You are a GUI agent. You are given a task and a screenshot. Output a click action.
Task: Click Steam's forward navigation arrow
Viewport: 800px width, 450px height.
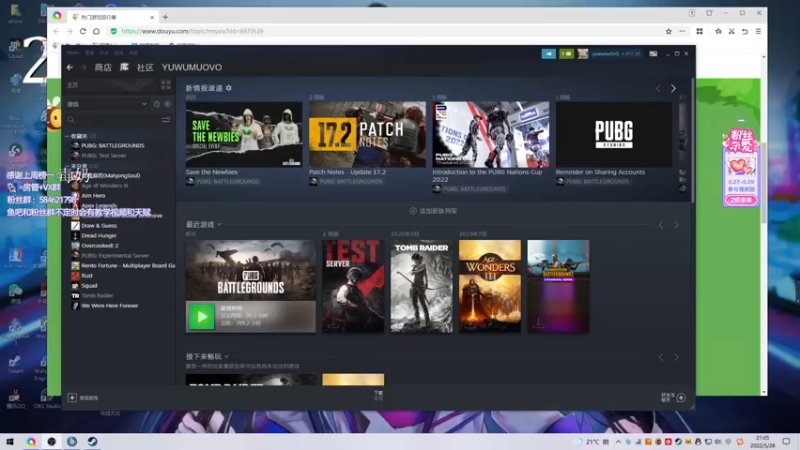83,67
